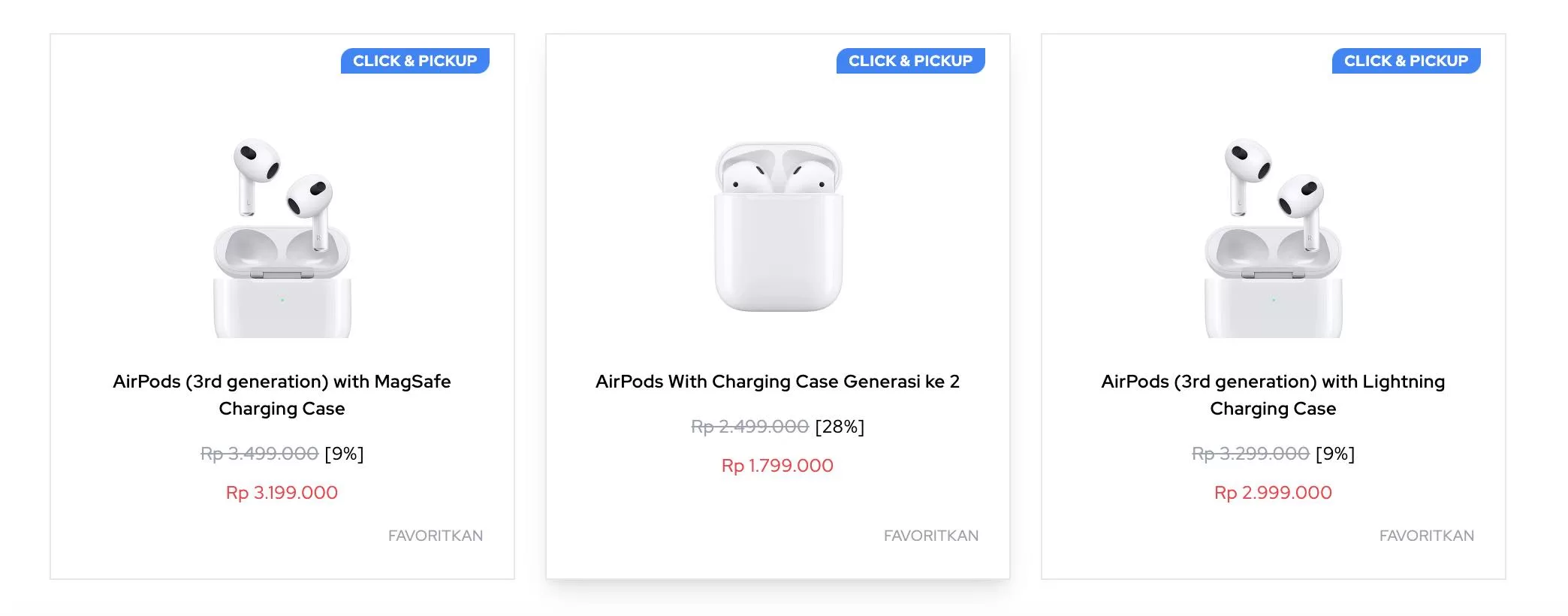Click the MagSafe AirPods product image
Viewport: 1568px width, 616px height.
282,237
